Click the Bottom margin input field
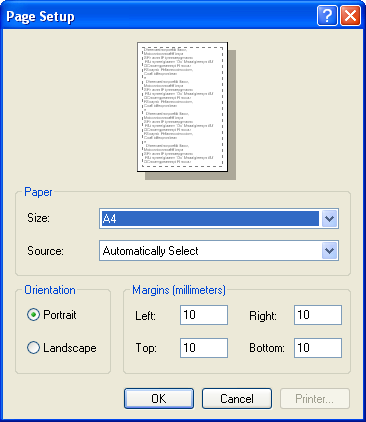The image size is (366, 422). click(318, 348)
